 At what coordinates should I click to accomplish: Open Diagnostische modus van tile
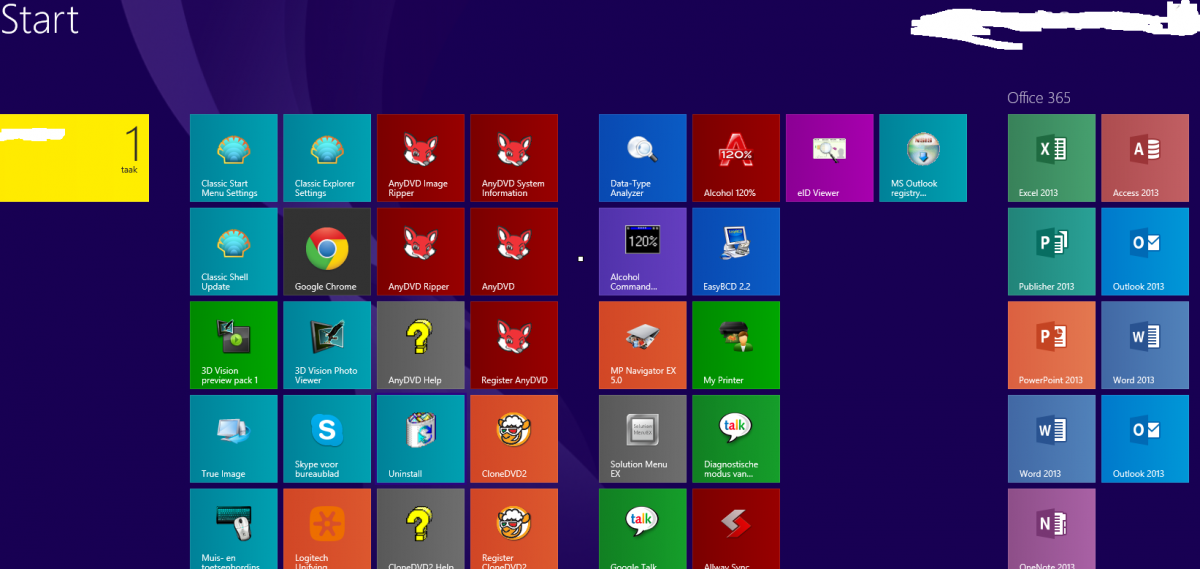click(736, 439)
